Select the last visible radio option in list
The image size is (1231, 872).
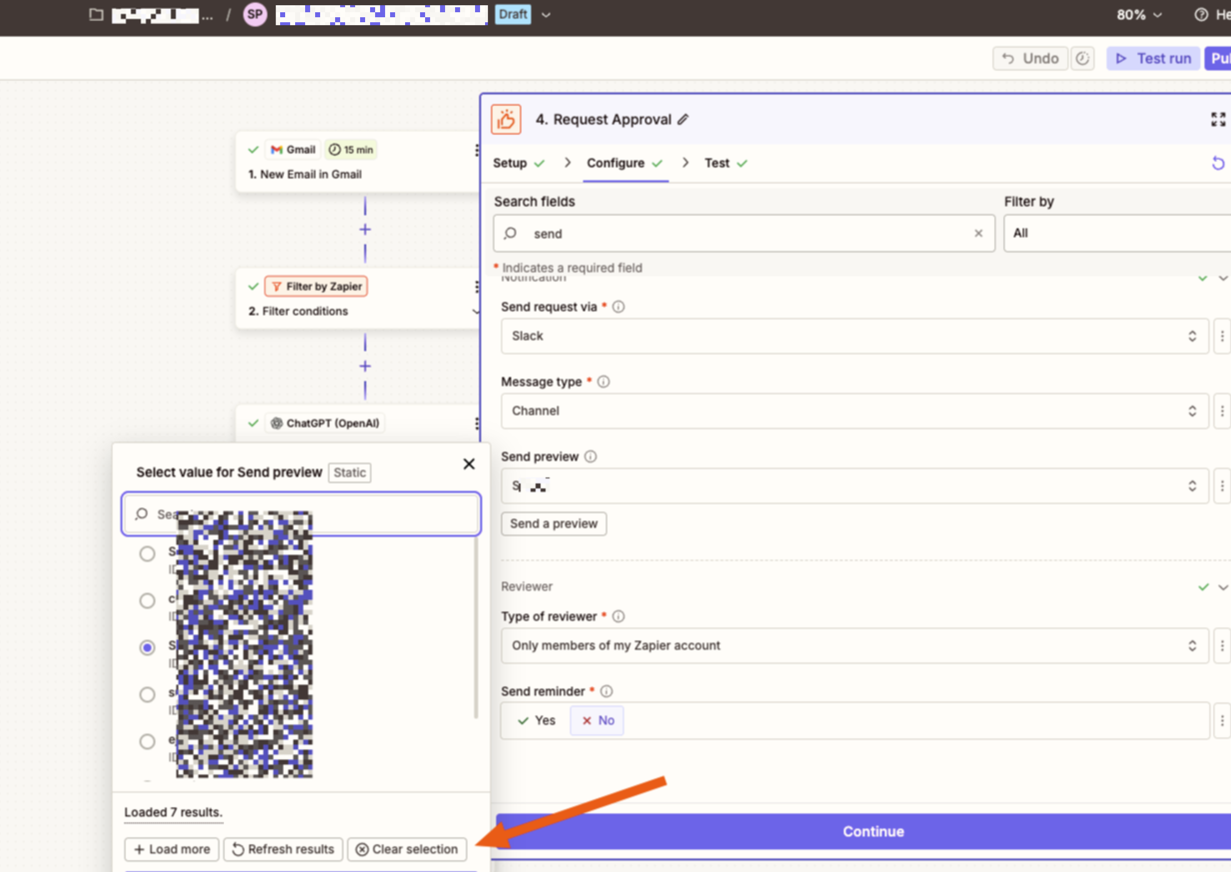click(x=147, y=742)
